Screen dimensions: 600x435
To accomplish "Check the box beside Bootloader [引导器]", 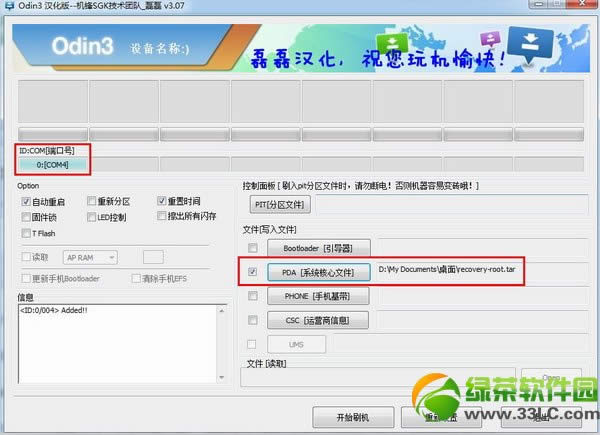I will [x=253, y=248].
